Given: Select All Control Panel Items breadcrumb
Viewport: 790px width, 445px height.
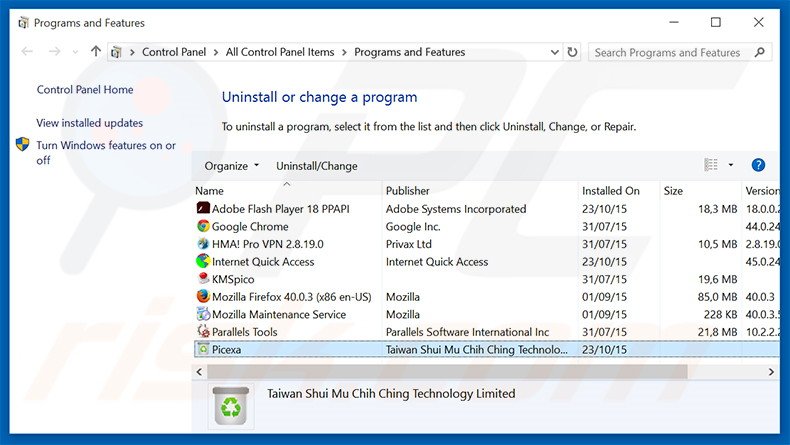Looking at the screenshot, I should tap(280, 52).
